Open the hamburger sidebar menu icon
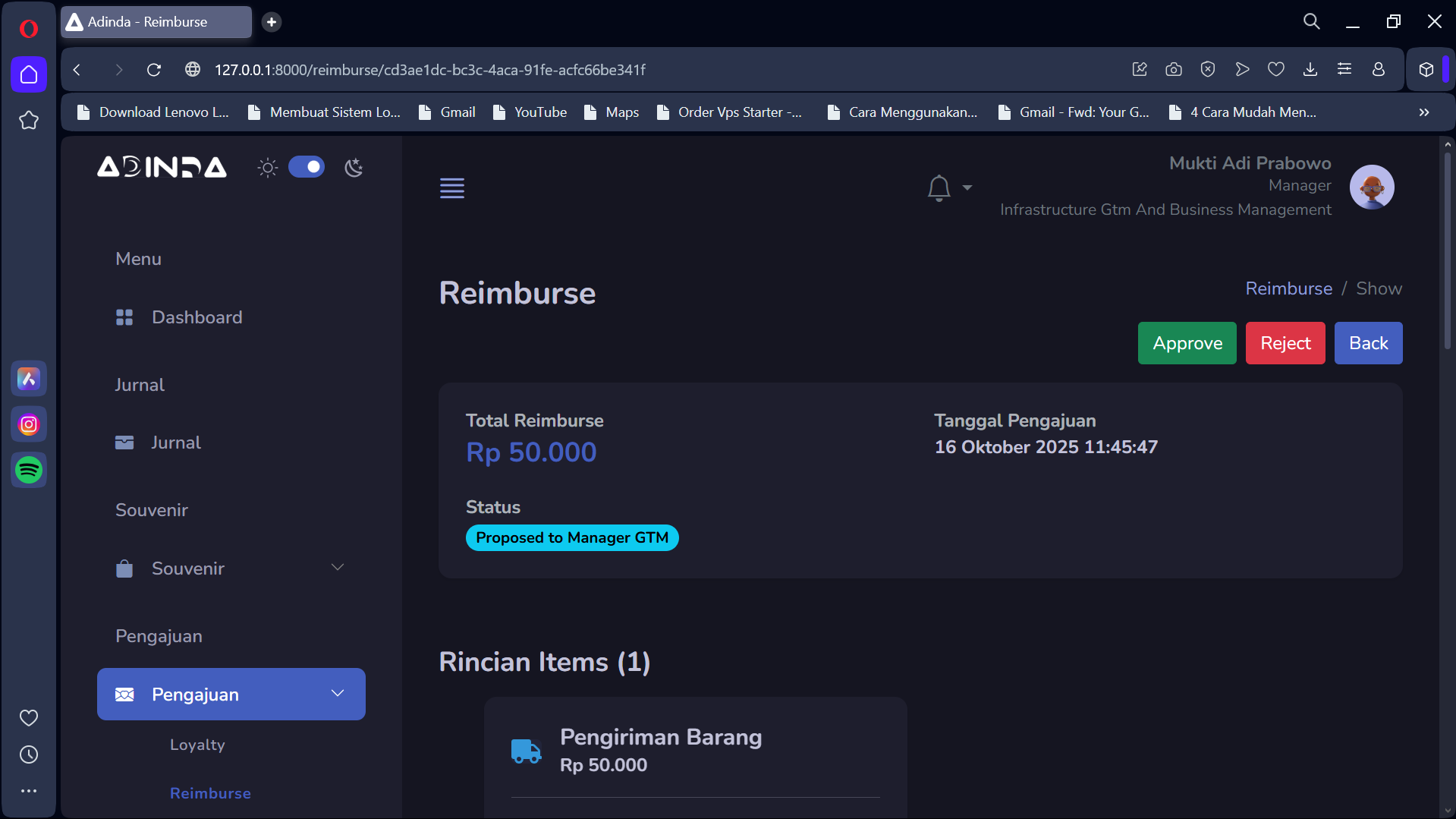The height and width of the screenshot is (819, 1456). point(451,187)
